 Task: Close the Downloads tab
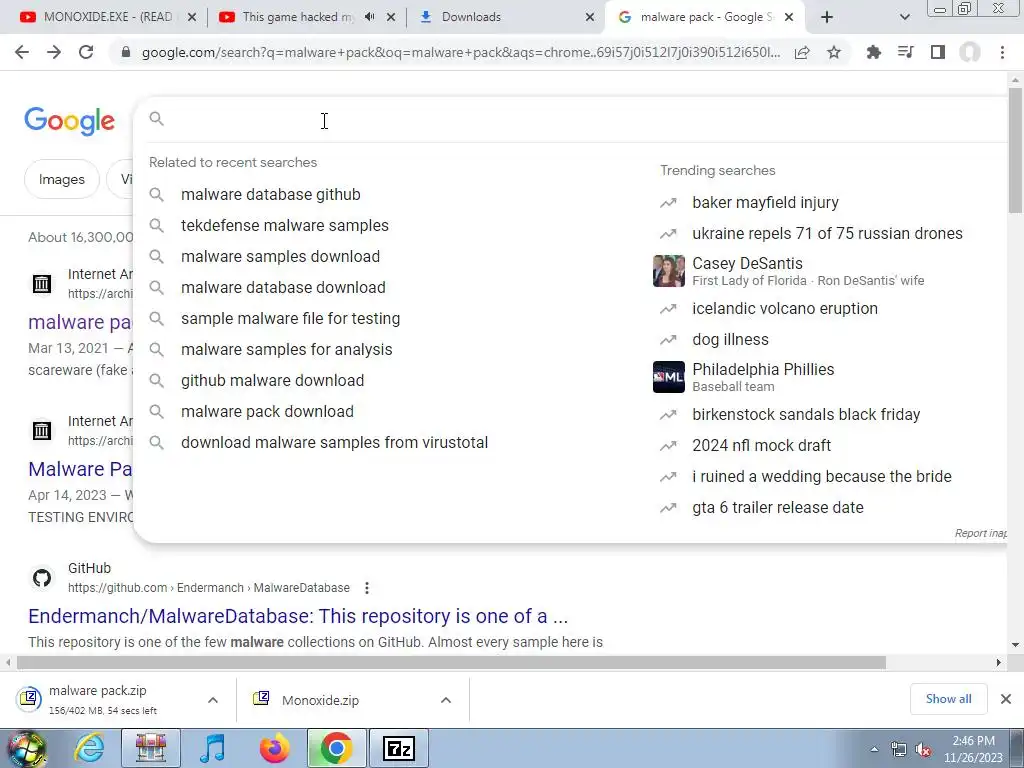(590, 17)
